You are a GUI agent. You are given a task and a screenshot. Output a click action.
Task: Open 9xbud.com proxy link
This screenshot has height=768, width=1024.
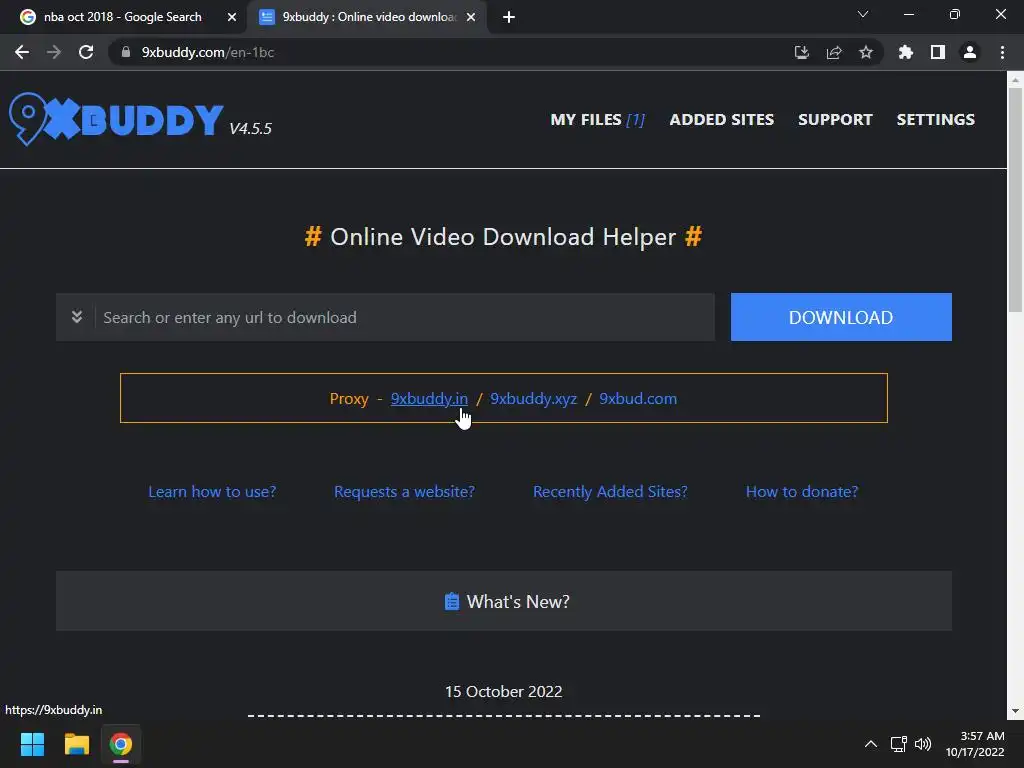637,398
